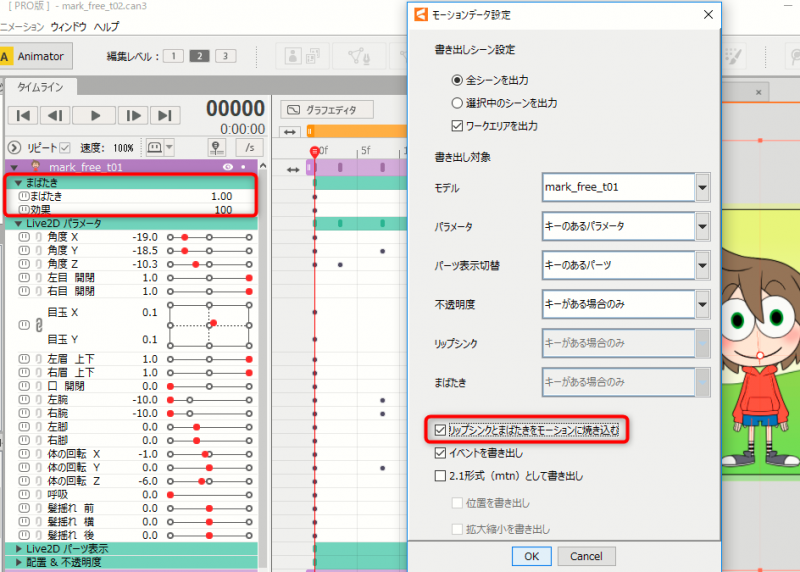
Task: Enable 2.1形式 (mtn) export checkbox
Action: click(442, 476)
